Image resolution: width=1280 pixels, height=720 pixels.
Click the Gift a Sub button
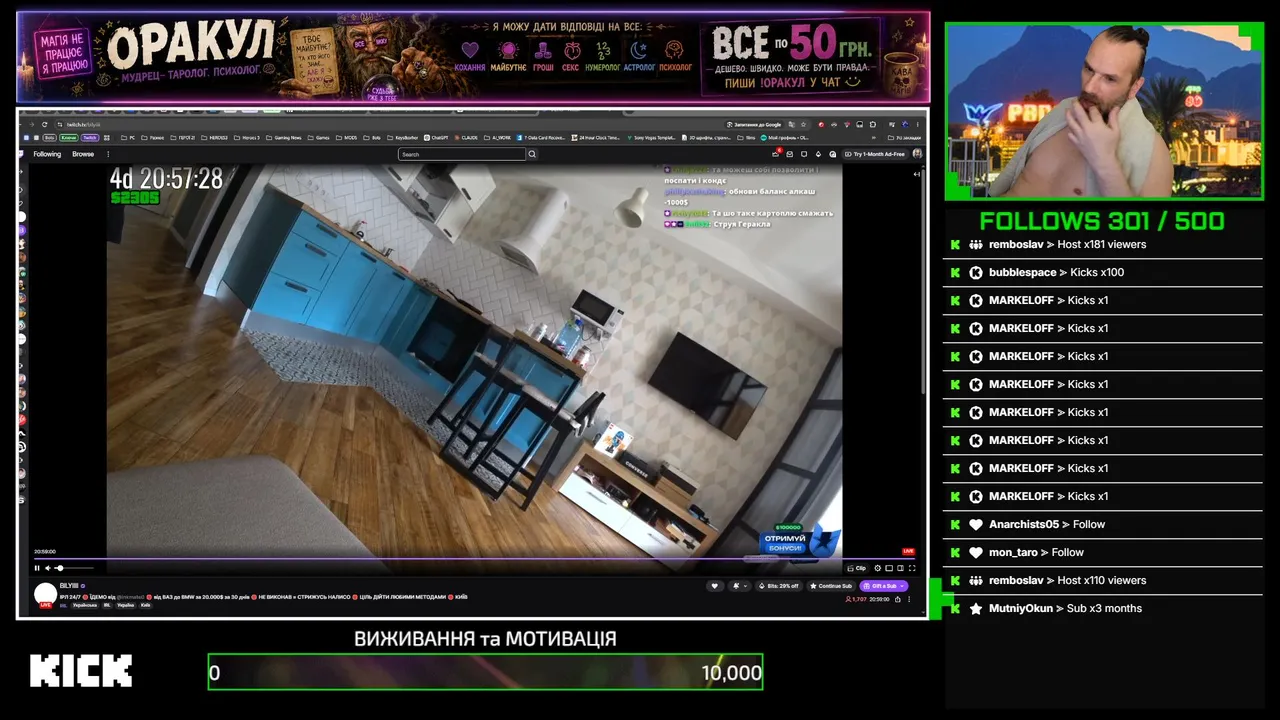pos(884,586)
